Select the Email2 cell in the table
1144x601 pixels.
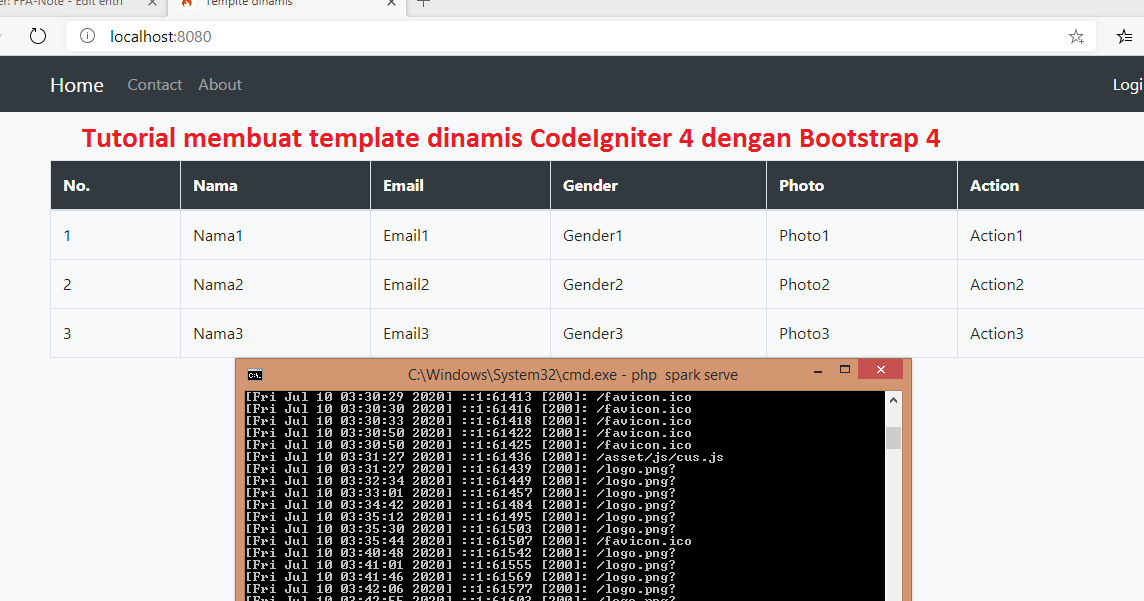(406, 284)
